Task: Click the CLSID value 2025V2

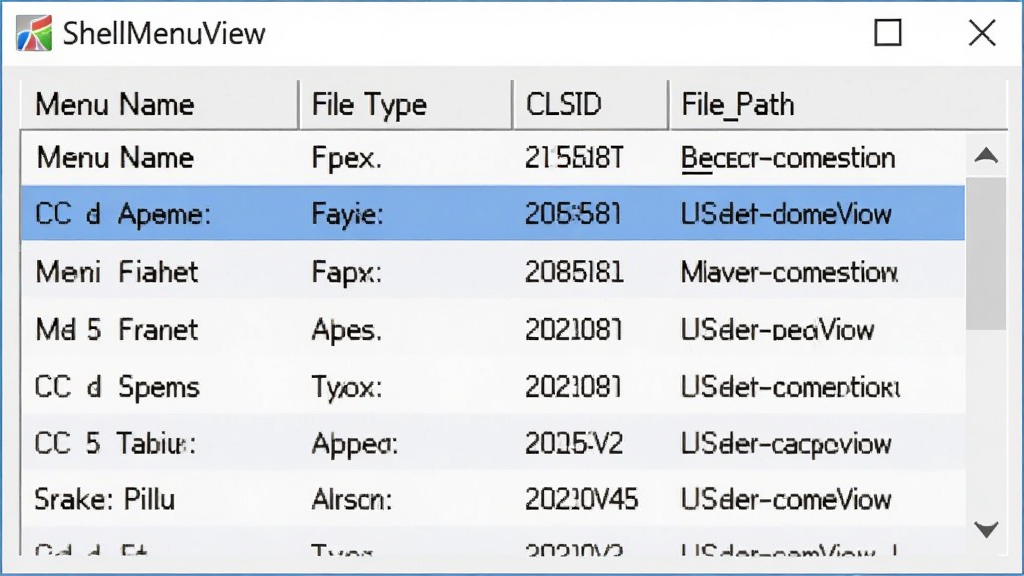Action: 574,444
